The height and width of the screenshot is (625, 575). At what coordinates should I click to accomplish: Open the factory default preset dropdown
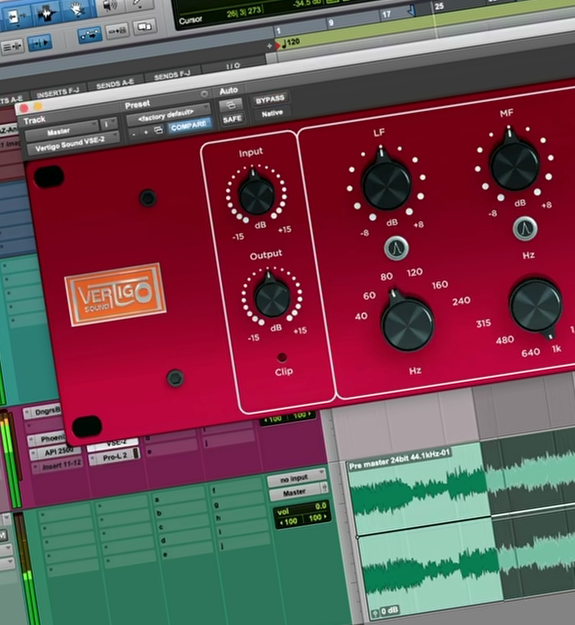168,114
